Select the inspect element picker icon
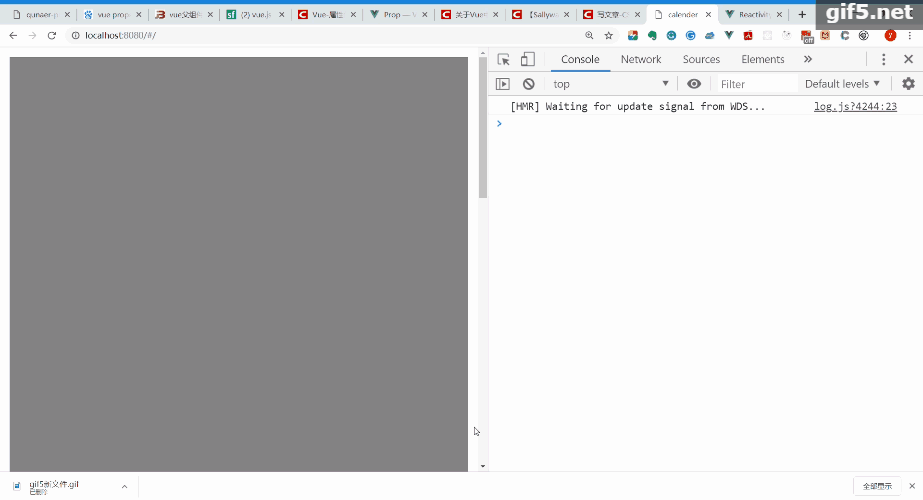The height and width of the screenshot is (500, 923). 503,59
